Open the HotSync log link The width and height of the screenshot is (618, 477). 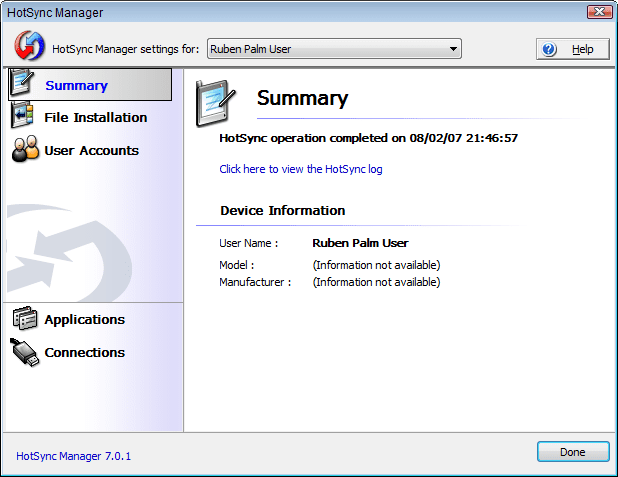(x=301, y=169)
